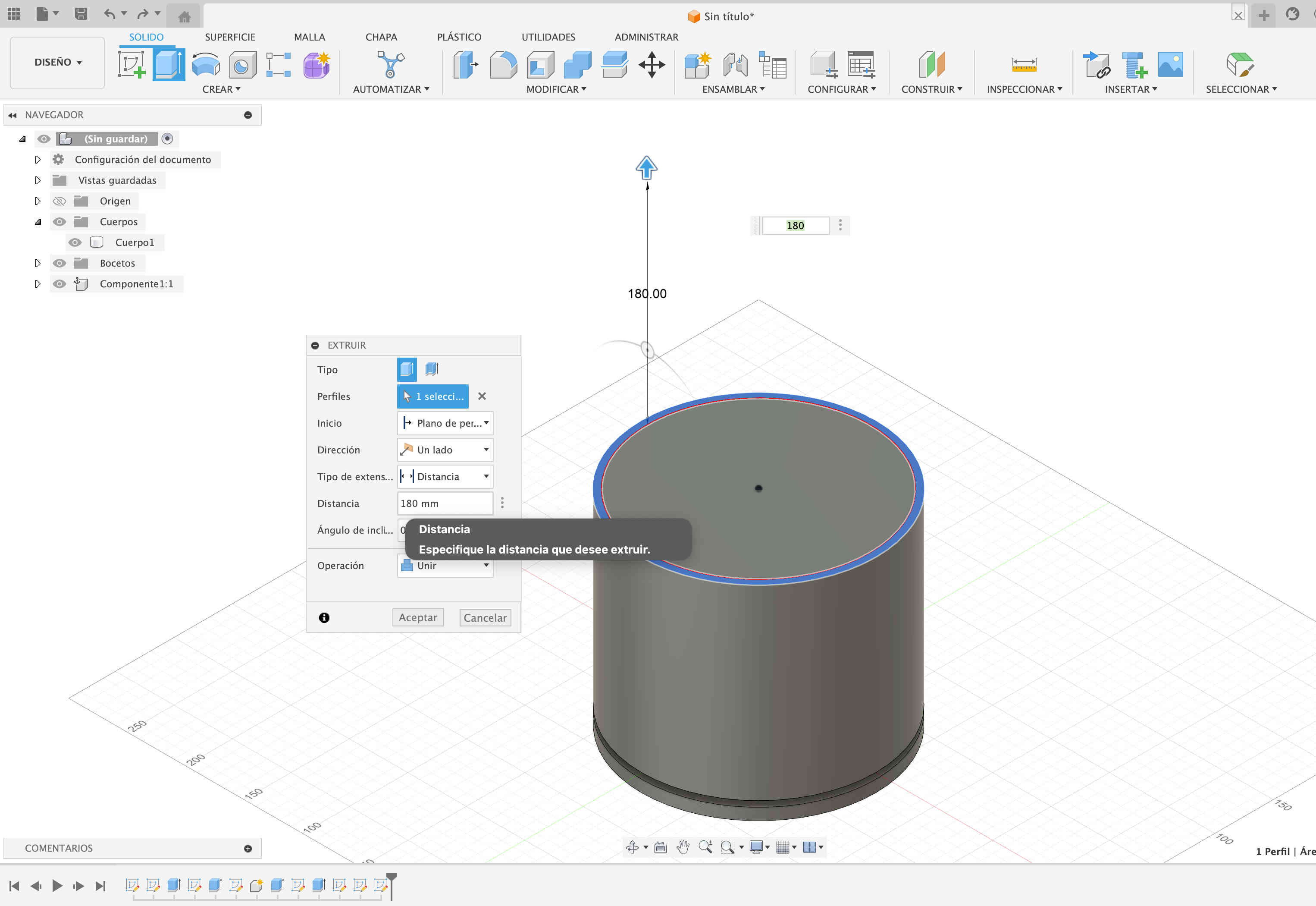Clear the Perfiles selection X

(x=482, y=396)
